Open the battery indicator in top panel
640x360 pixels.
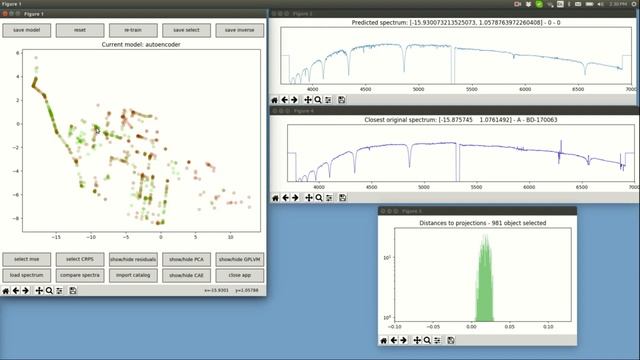pos(589,4)
